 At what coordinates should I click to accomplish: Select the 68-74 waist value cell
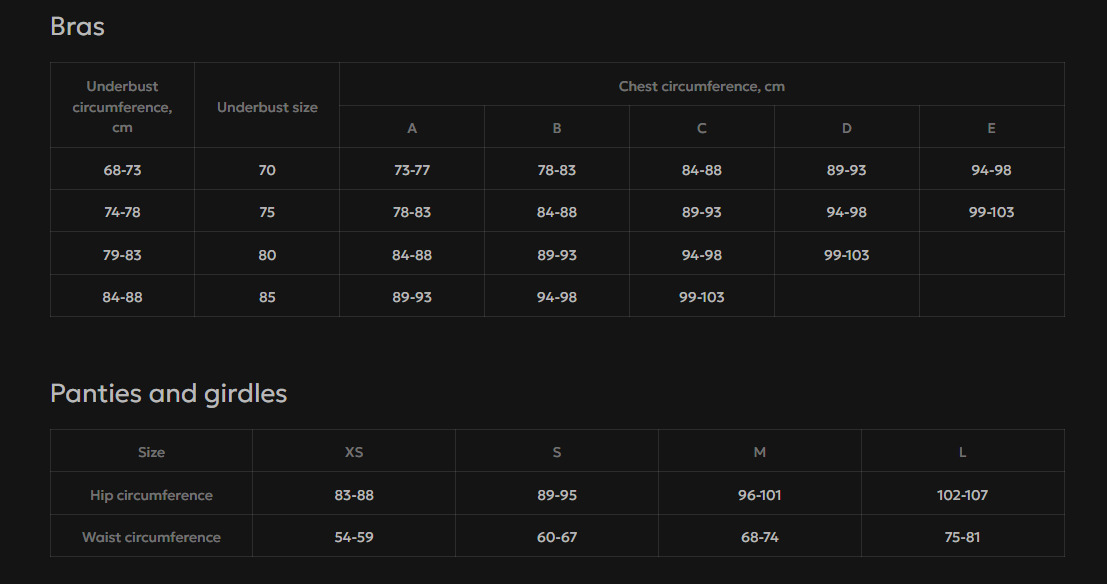pyautogui.click(x=760, y=536)
